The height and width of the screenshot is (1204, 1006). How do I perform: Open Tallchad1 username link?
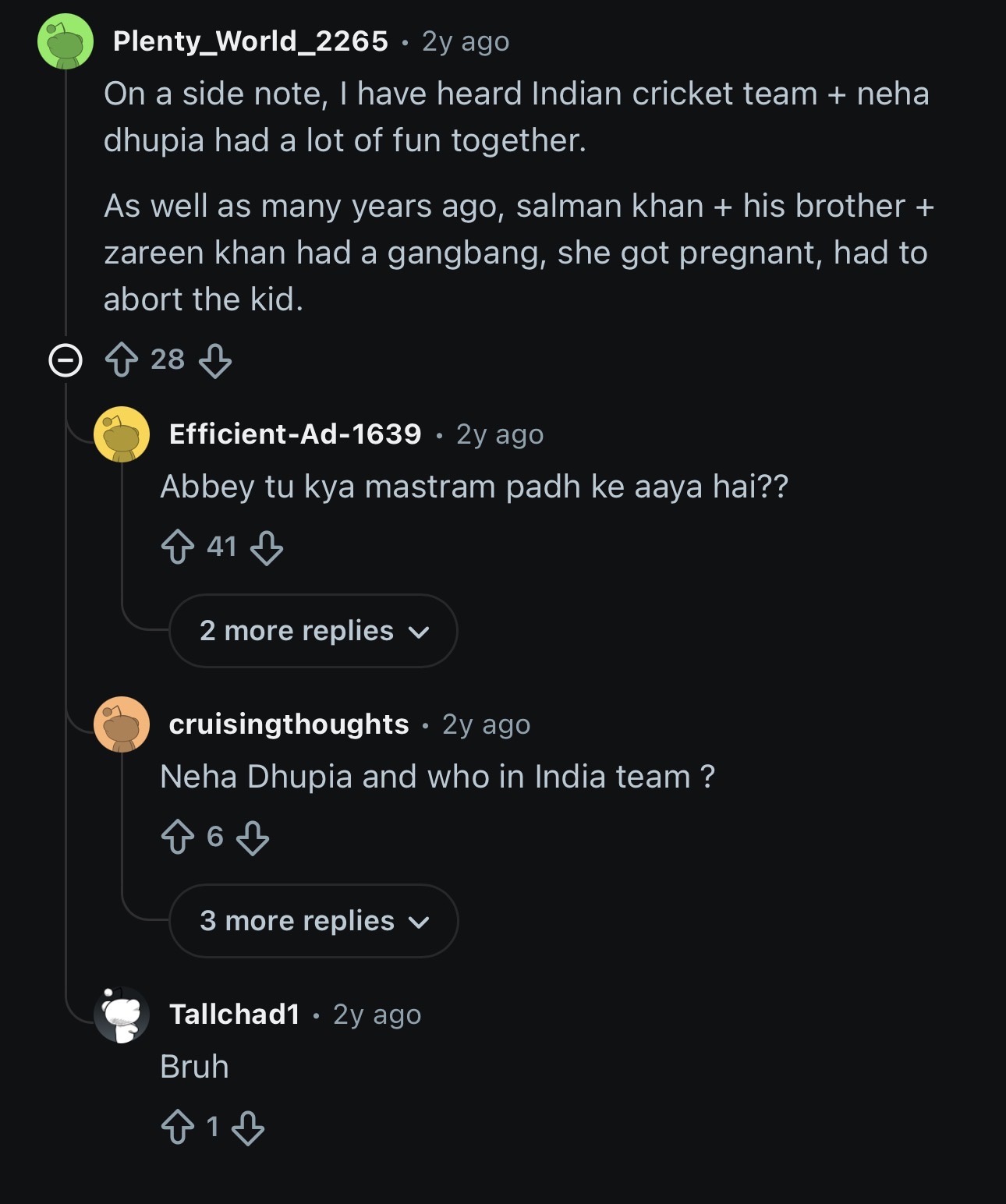[235, 1015]
